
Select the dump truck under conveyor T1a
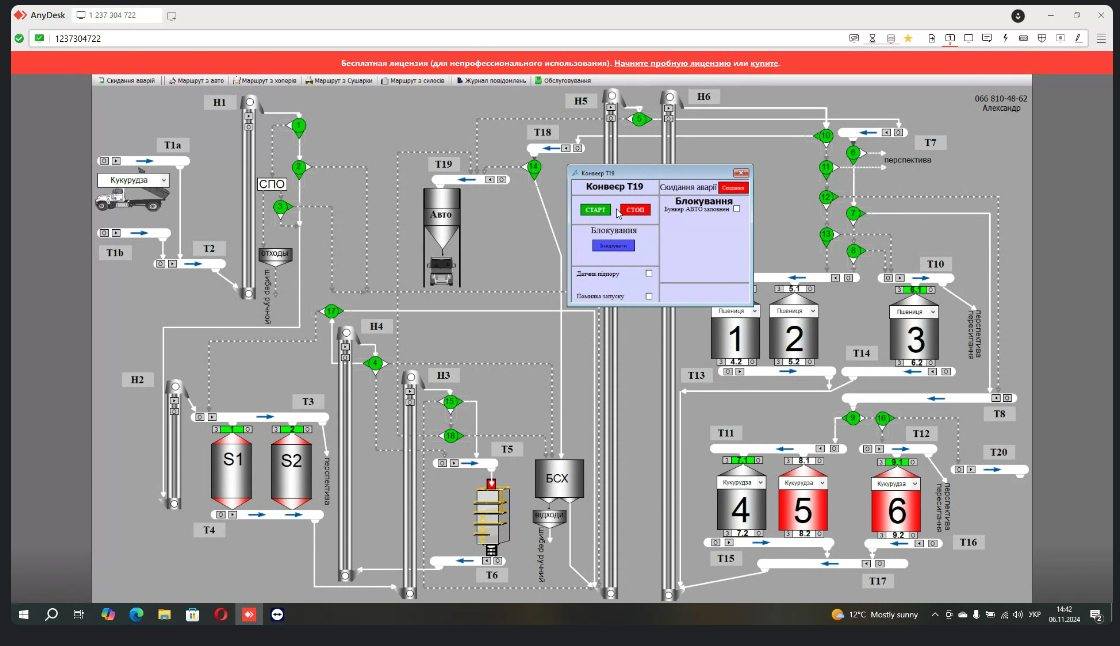pyautogui.click(x=131, y=199)
